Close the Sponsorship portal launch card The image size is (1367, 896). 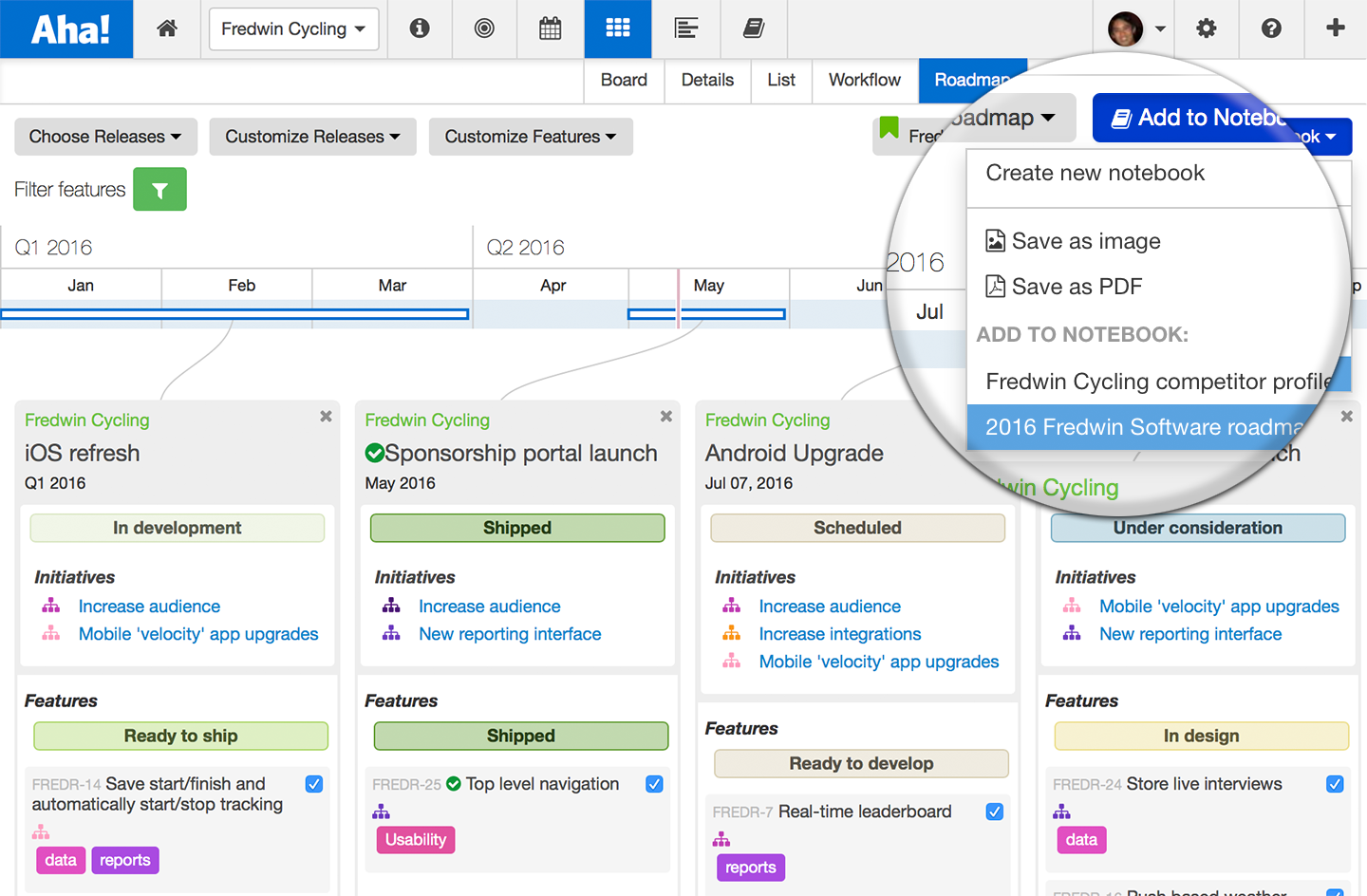[x=666, y=417]
